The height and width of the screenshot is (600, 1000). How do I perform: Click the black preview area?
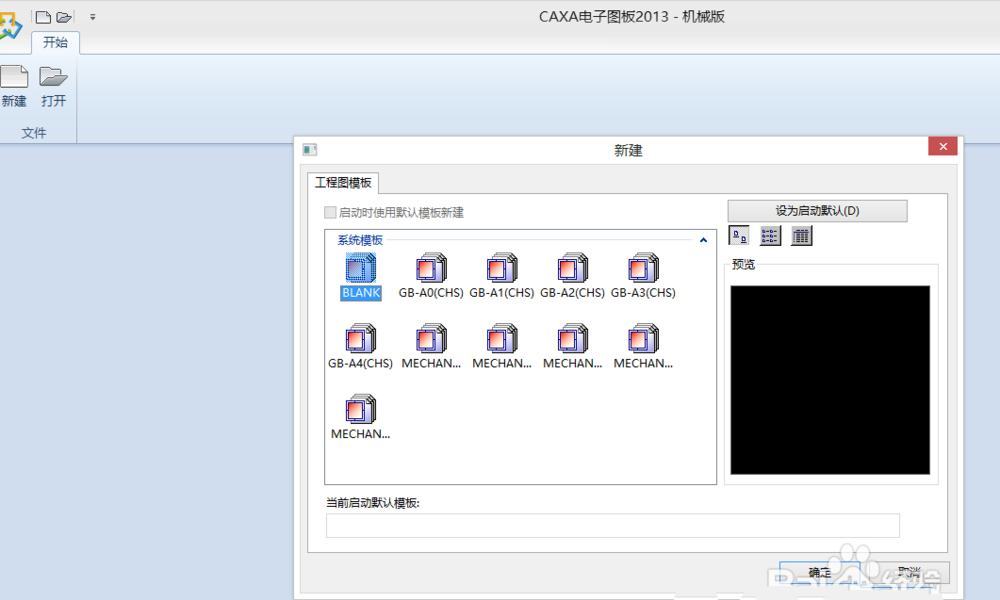click(830, 380)
